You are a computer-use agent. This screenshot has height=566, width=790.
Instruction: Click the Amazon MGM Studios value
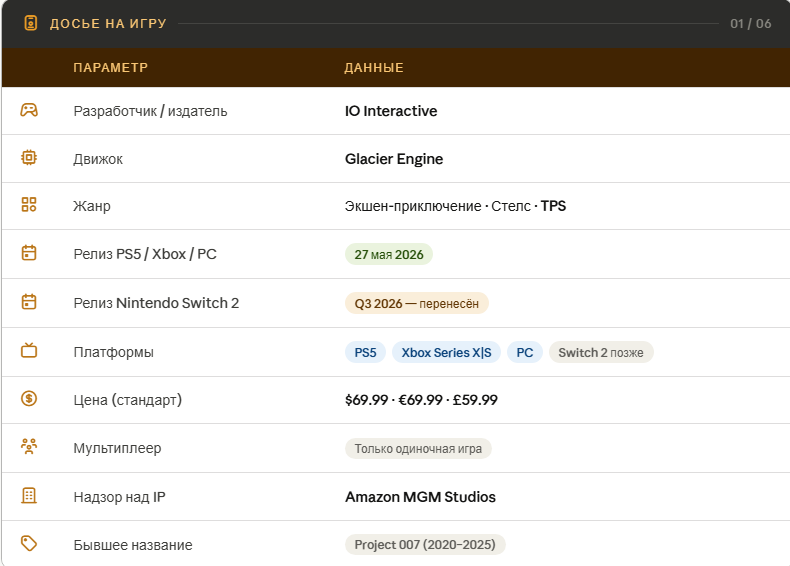click(420, 497)
